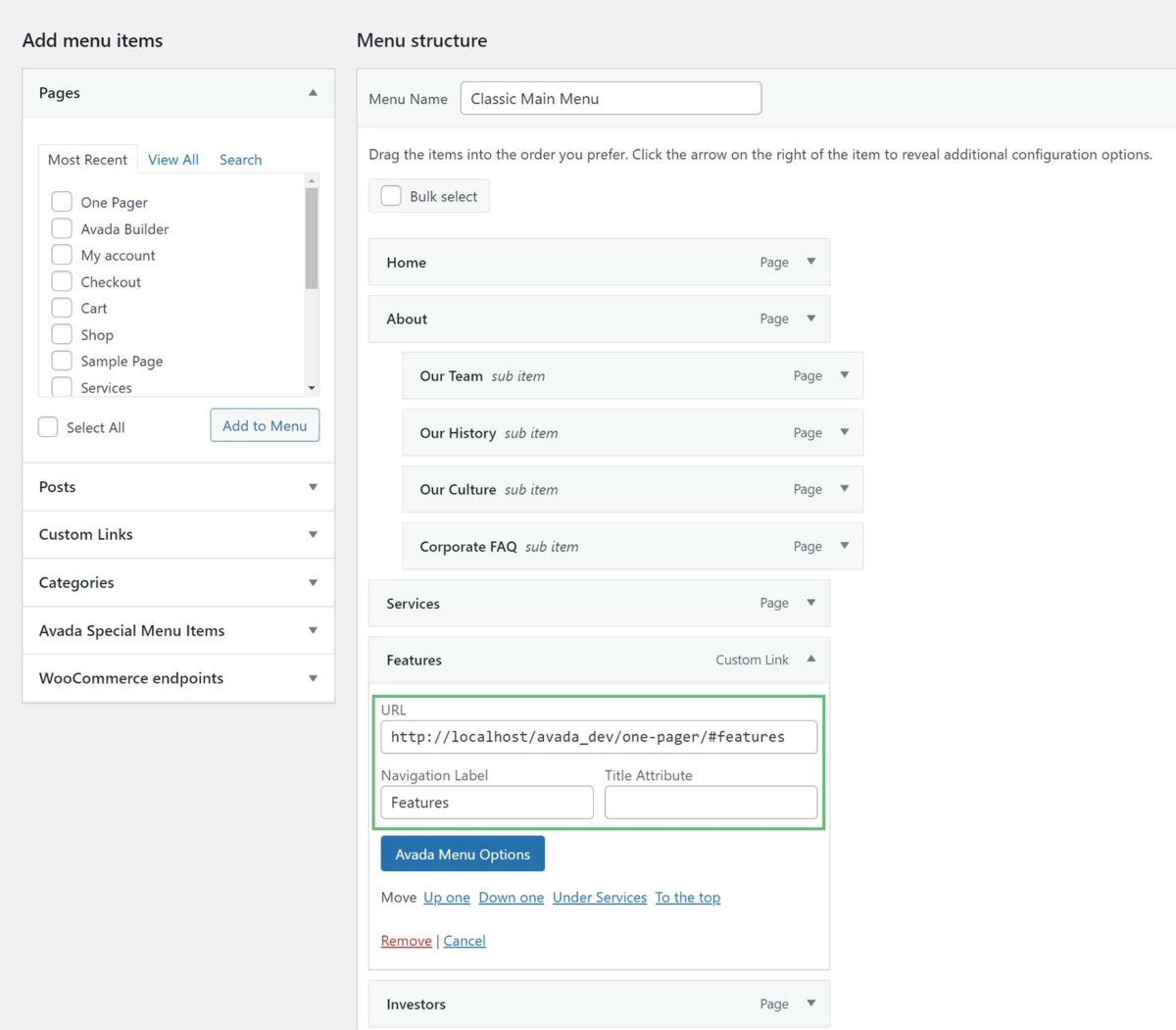Check the One Pager page checkbox
The height and width of the screenshot is (1030, 1176).
coord(62,201)
